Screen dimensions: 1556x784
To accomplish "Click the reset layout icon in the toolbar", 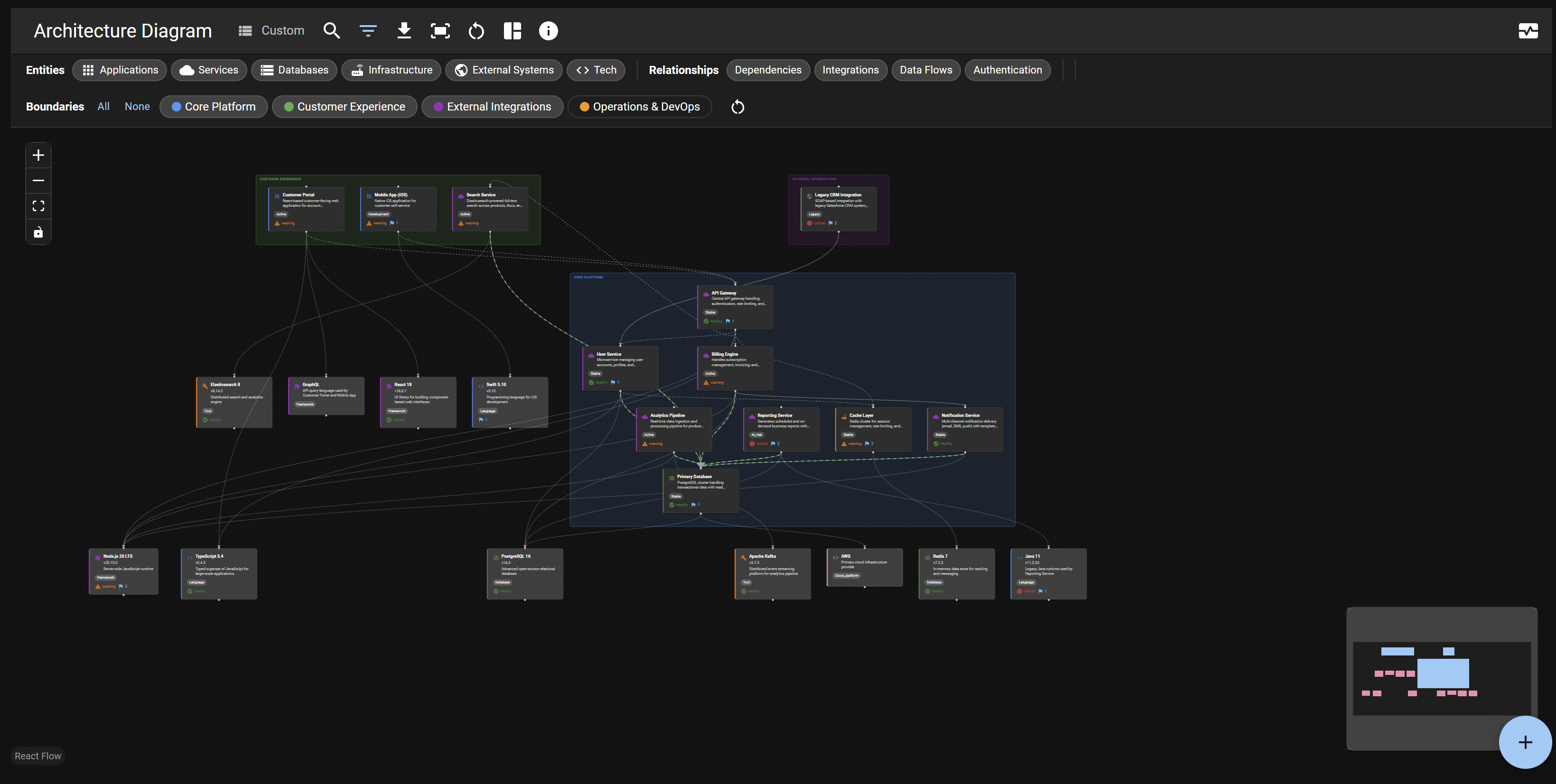I will pos(476,30).
